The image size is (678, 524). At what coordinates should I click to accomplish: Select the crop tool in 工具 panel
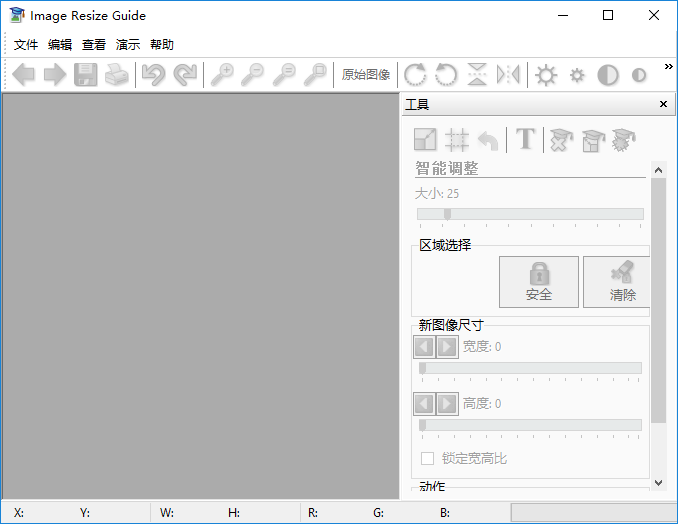[x=457, y=140]
